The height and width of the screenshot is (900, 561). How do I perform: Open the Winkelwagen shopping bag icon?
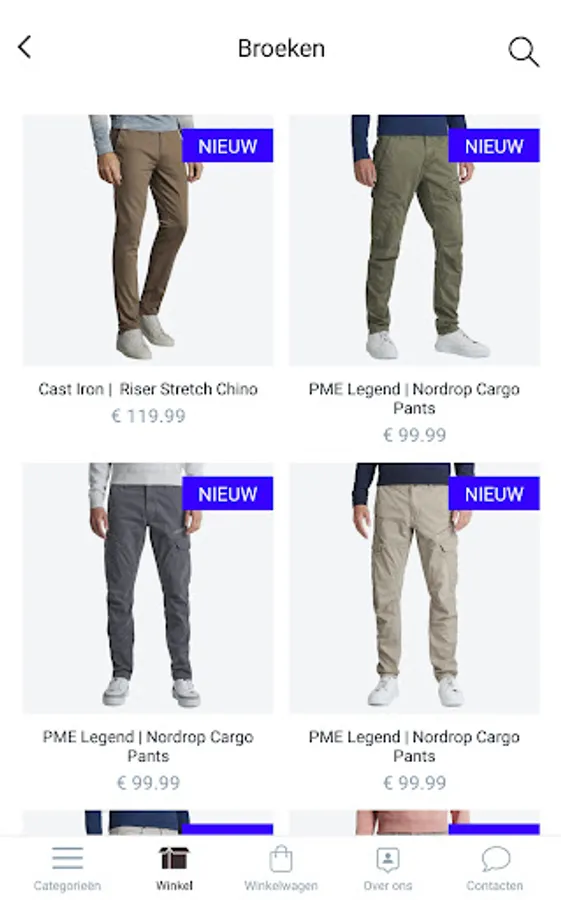coord(281,859)
